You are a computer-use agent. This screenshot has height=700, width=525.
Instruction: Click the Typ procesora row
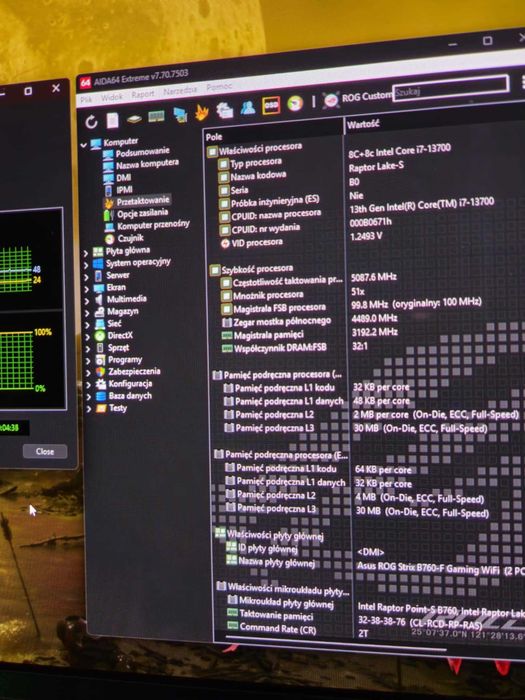click(x=256, y=163)
